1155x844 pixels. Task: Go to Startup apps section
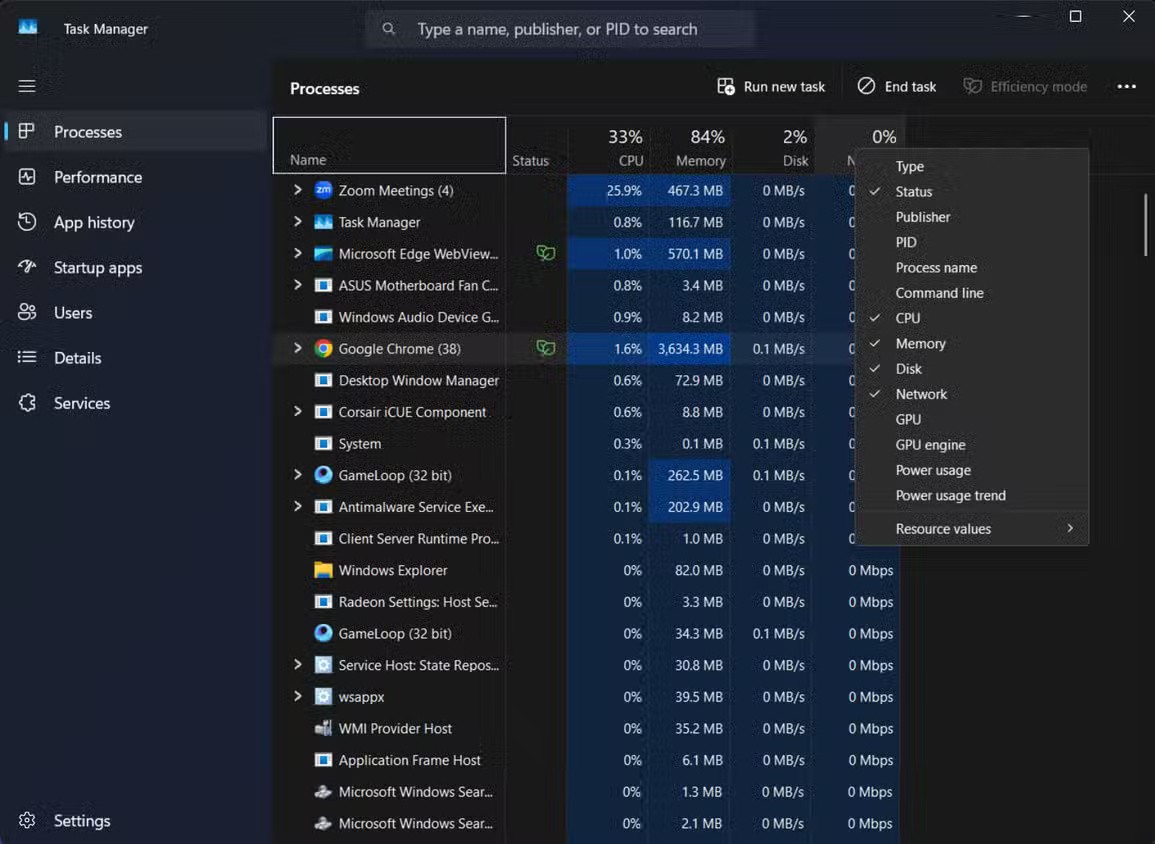[97, 267]
